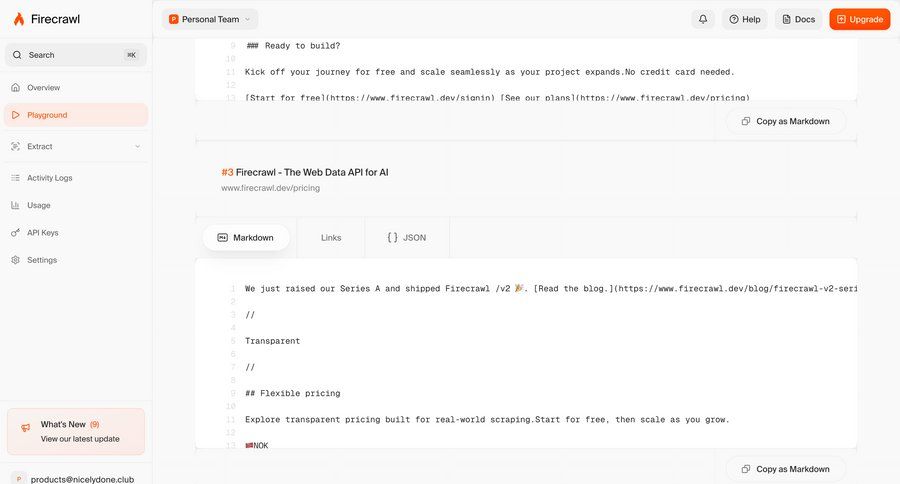Screen dimensions: 900x484
Task: Click the Playground play icon
Action: [15, 115]
